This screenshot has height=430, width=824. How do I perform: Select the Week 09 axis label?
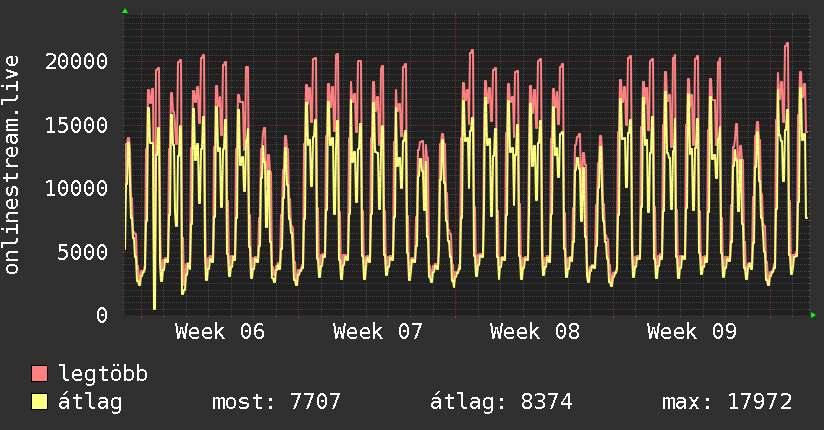(x=692, y=332)
